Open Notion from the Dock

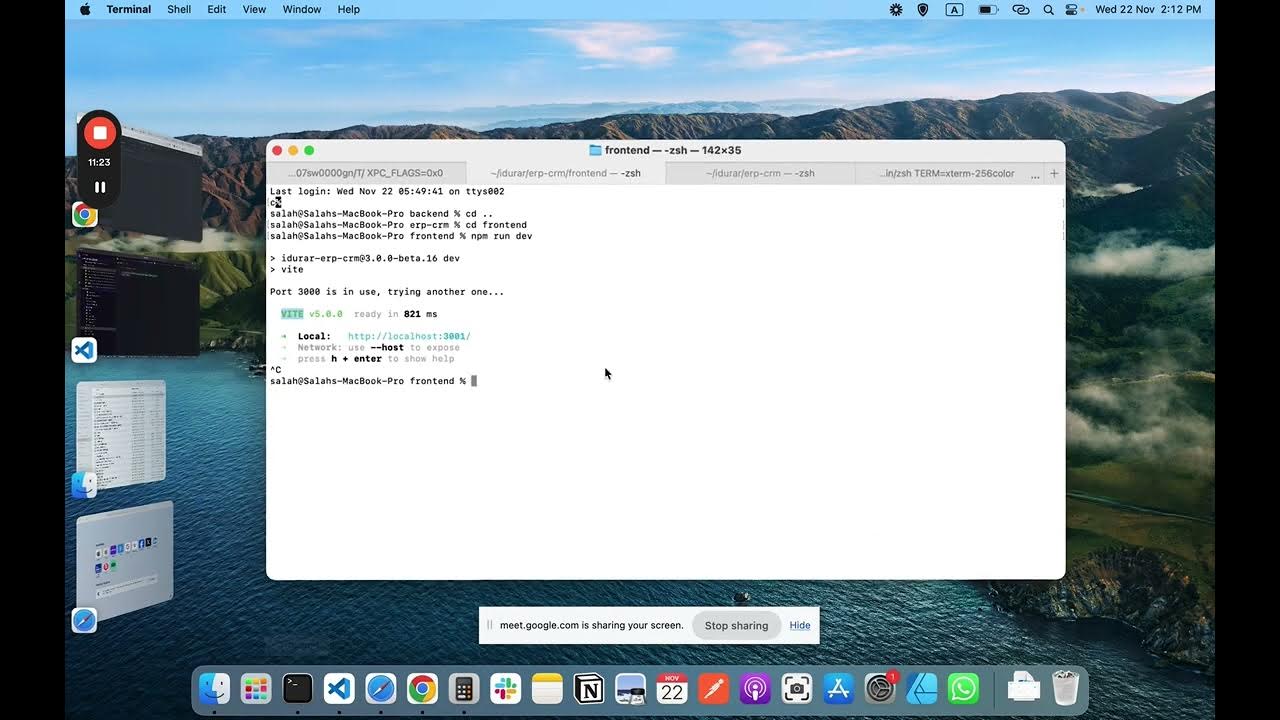tap(589, 688)
